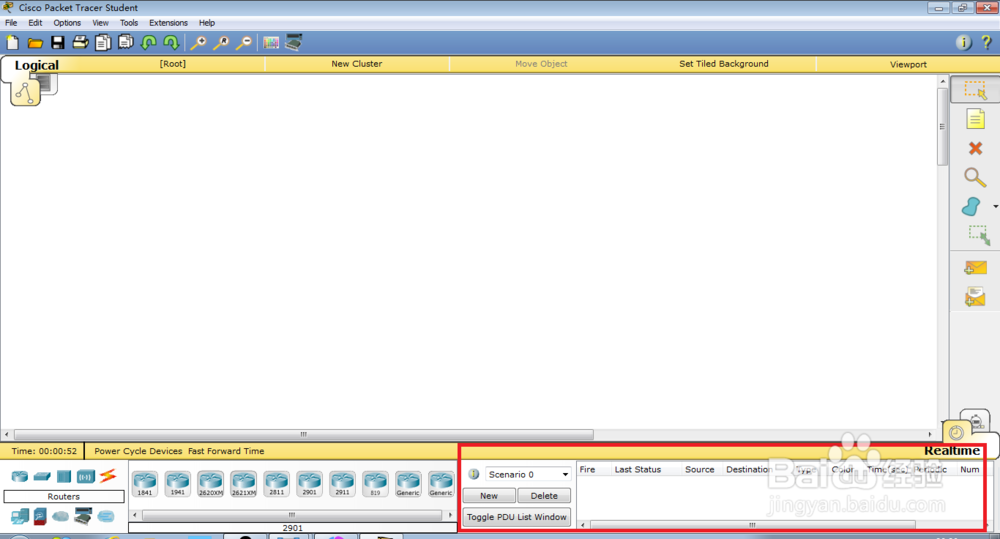Choose End Devices category icon
Image resolution: width=1000 pixels, height=539 pixels.
pos(20,516)
